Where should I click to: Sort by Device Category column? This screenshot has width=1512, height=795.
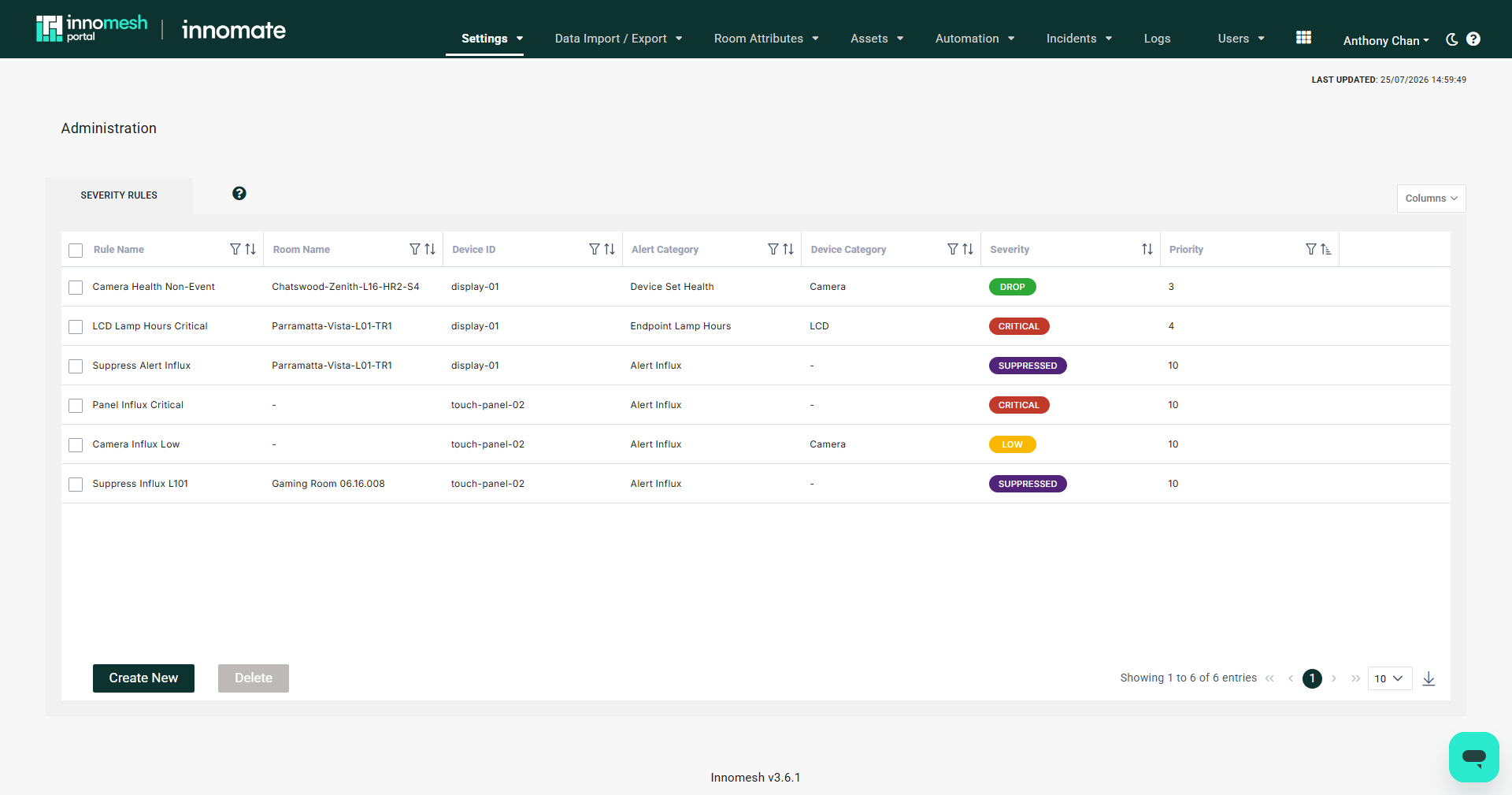coord(968,249)
